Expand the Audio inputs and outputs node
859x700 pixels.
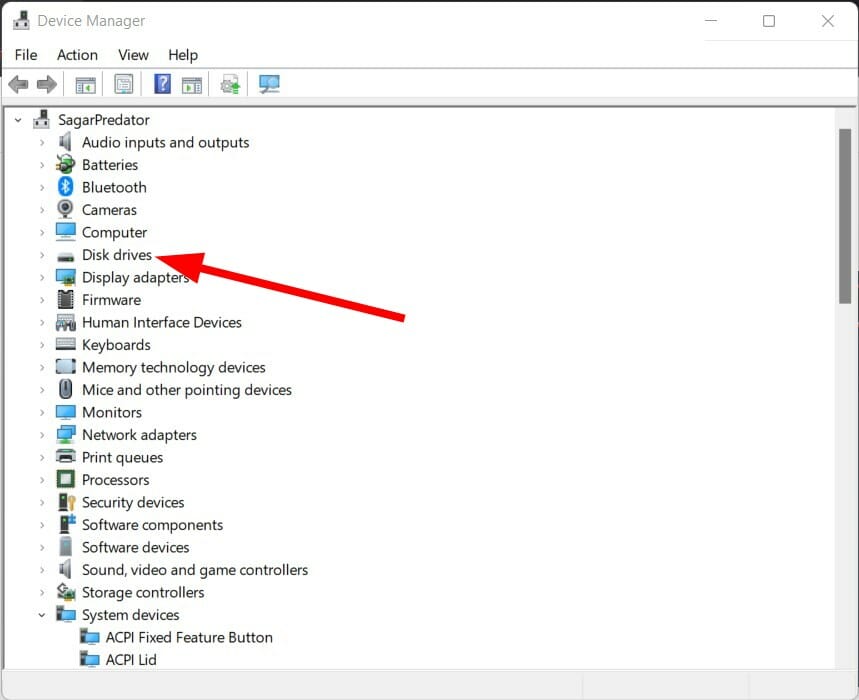42,142
